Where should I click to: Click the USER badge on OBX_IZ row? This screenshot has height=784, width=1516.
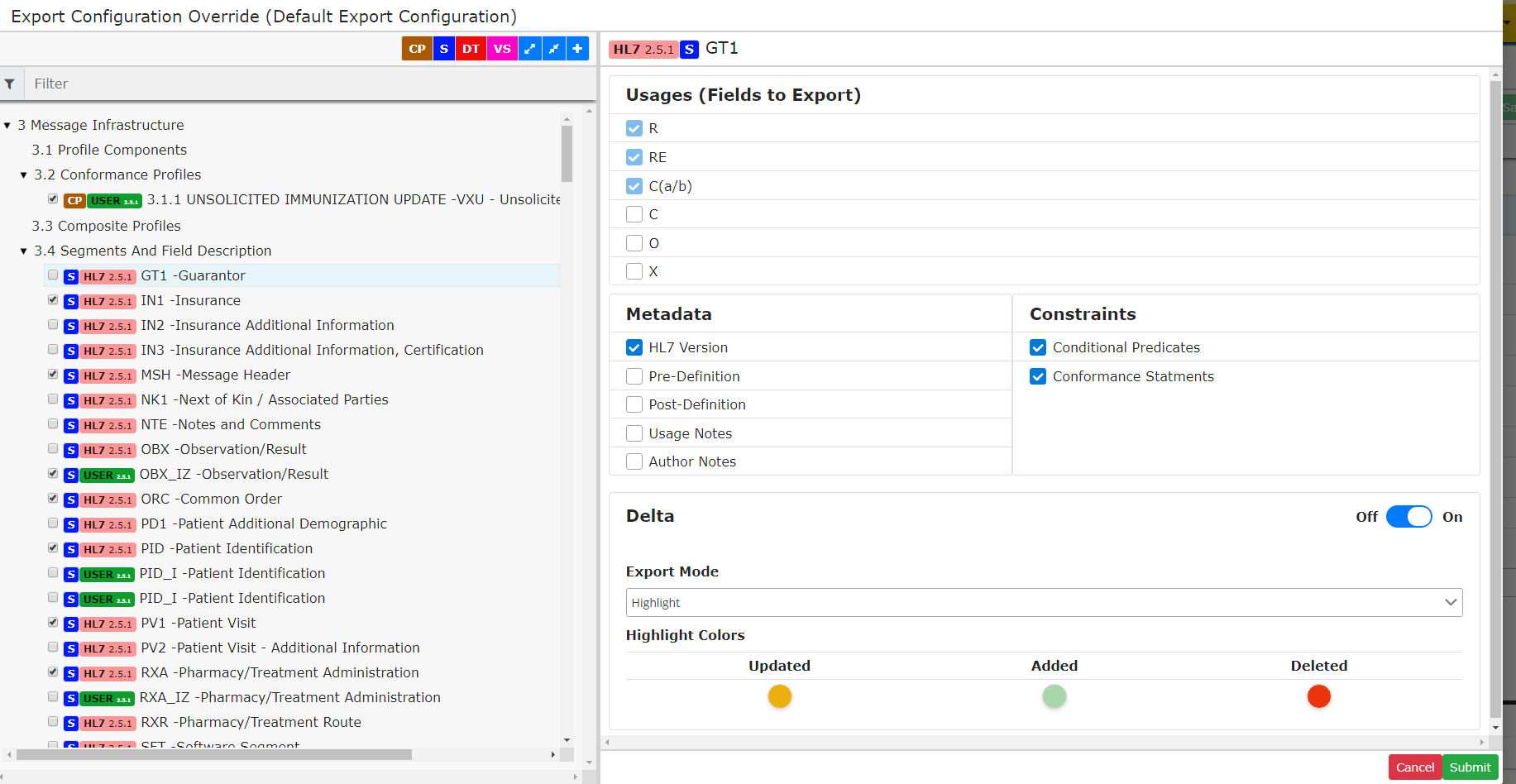pos(108,475)
